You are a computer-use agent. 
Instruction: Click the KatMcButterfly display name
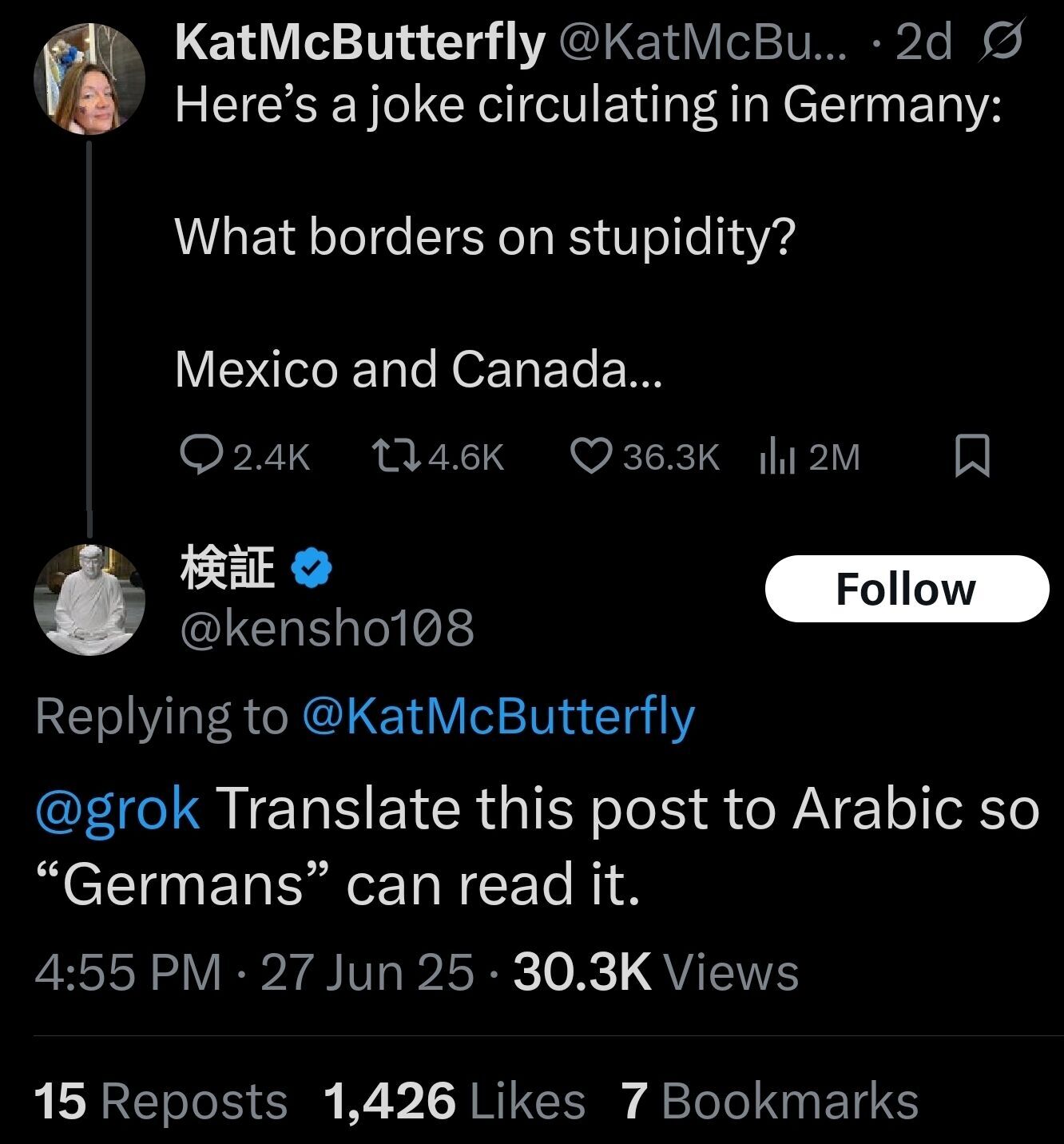pyautogui.click(x=359, y=42)
